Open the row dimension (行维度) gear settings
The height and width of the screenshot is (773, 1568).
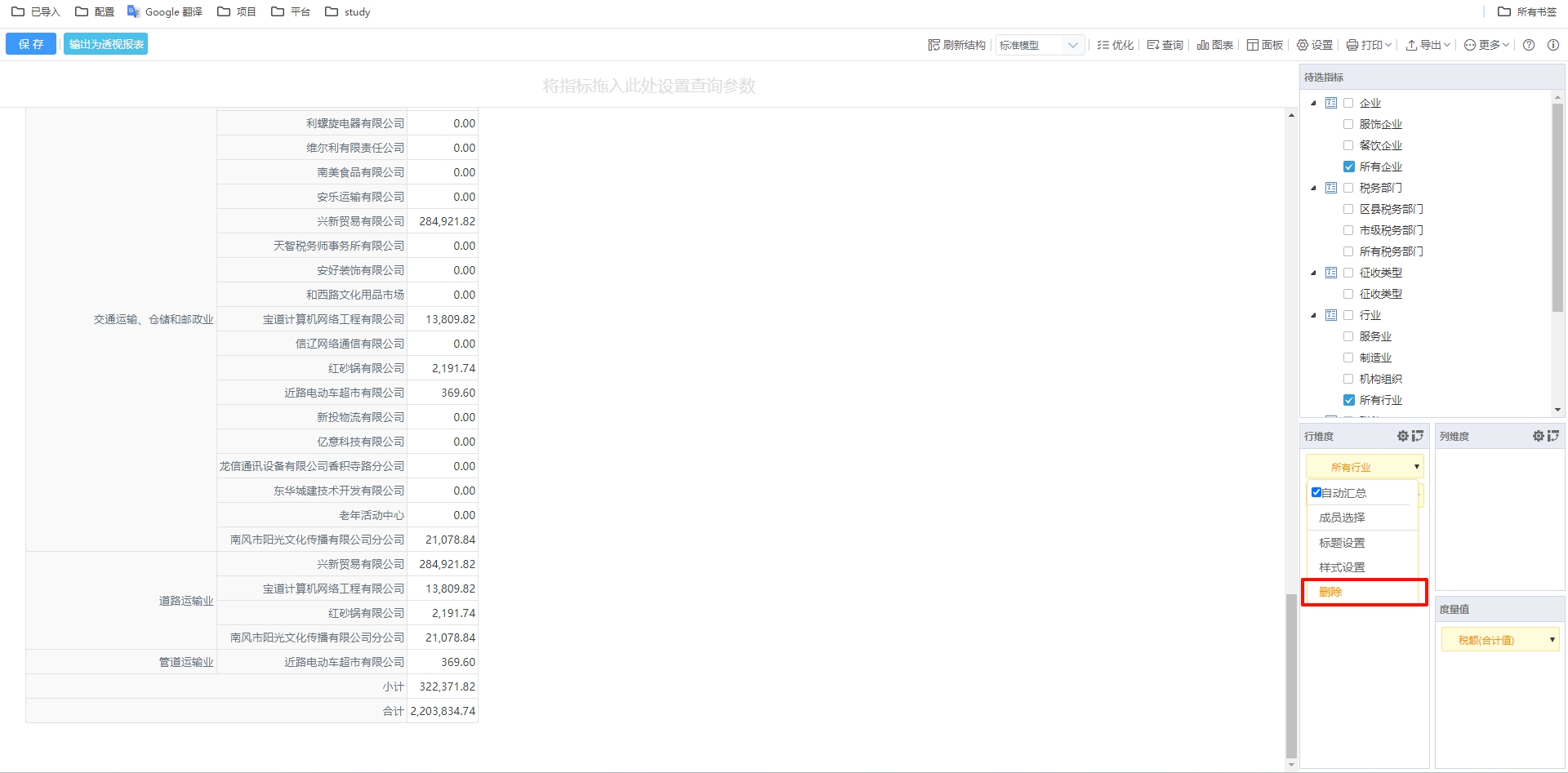pos(1402,436)
